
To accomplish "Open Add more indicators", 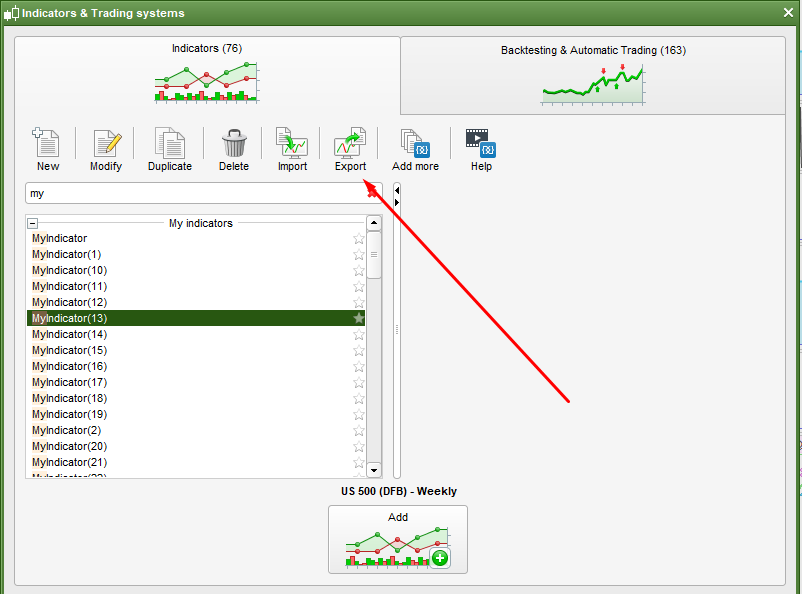I will [415, 150].
